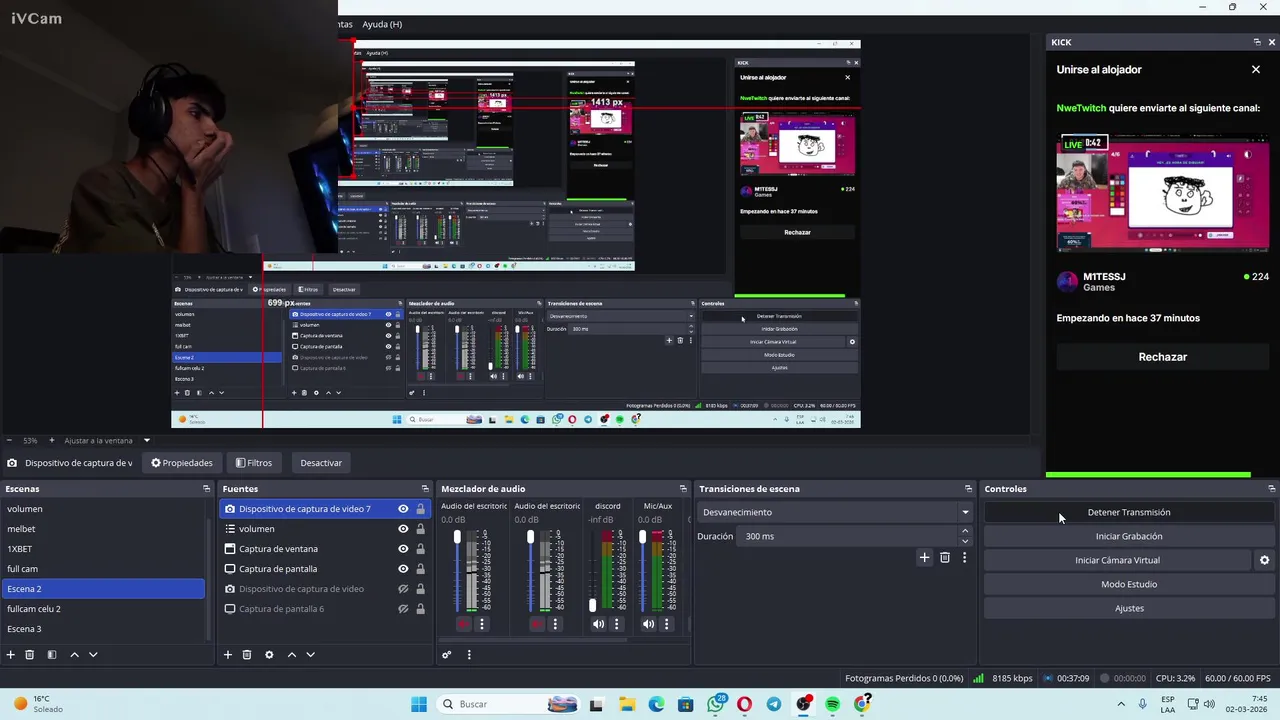Open Windows Start menu

click(x=419, y=704)
